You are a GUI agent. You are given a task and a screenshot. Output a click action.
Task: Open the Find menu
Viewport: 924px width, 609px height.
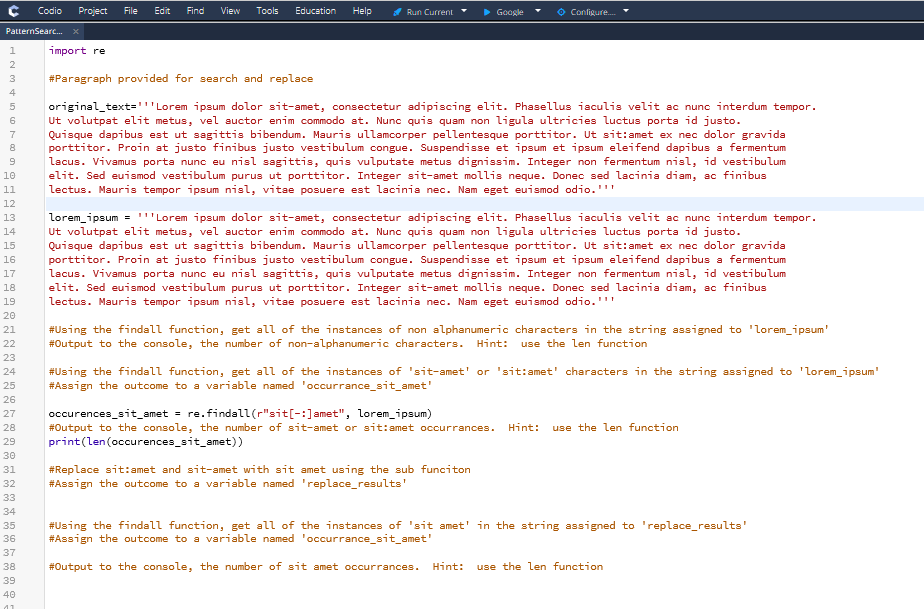tap(195, 11)
